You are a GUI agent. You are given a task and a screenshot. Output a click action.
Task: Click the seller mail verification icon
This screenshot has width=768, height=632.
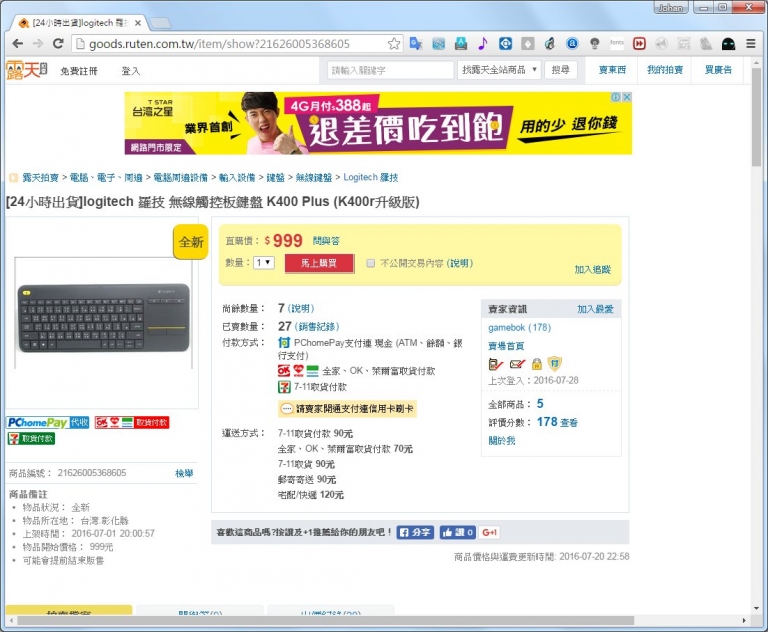click(x=517, y=364)
